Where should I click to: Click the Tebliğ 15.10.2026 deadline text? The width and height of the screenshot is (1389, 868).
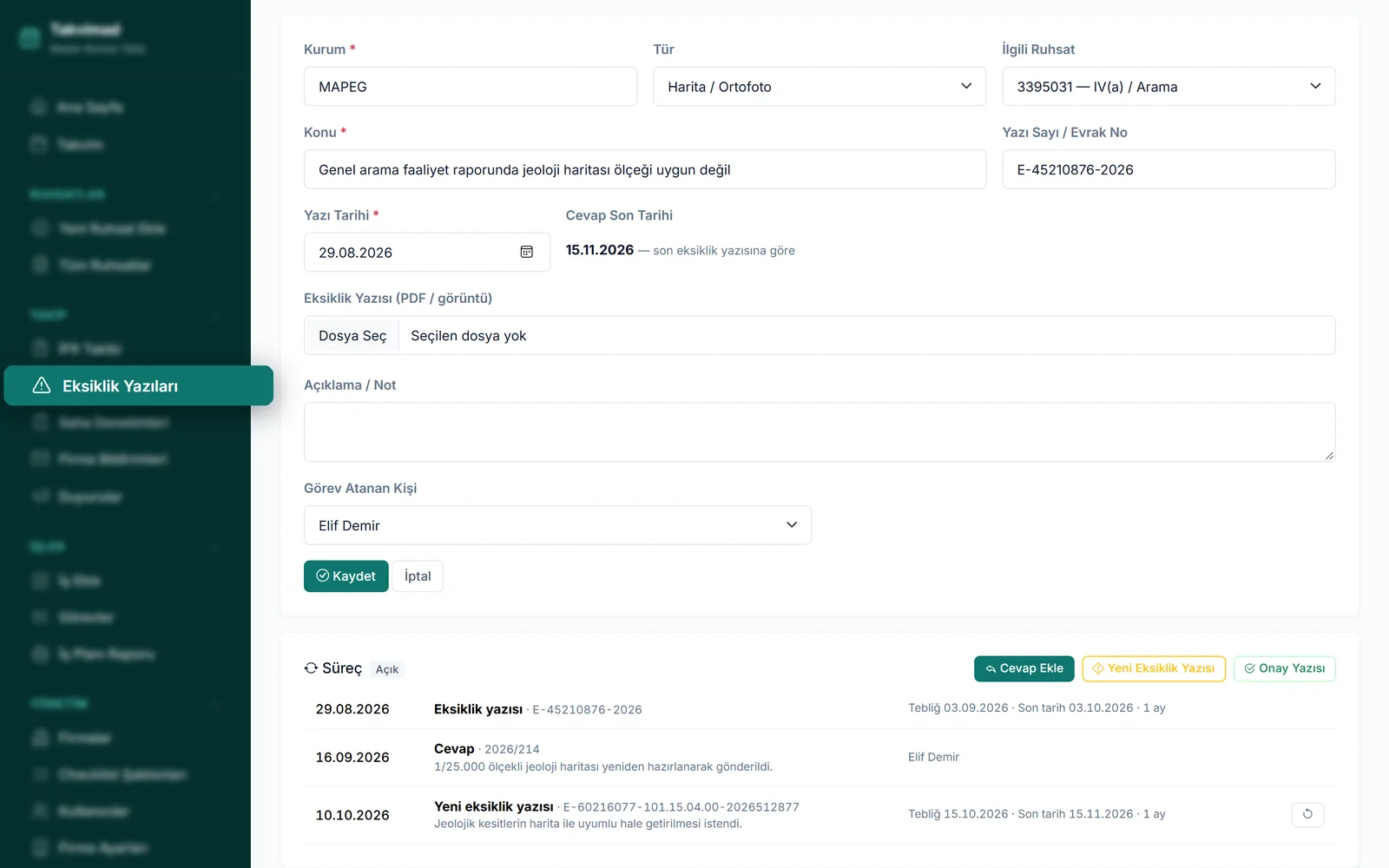[1037, 814]
